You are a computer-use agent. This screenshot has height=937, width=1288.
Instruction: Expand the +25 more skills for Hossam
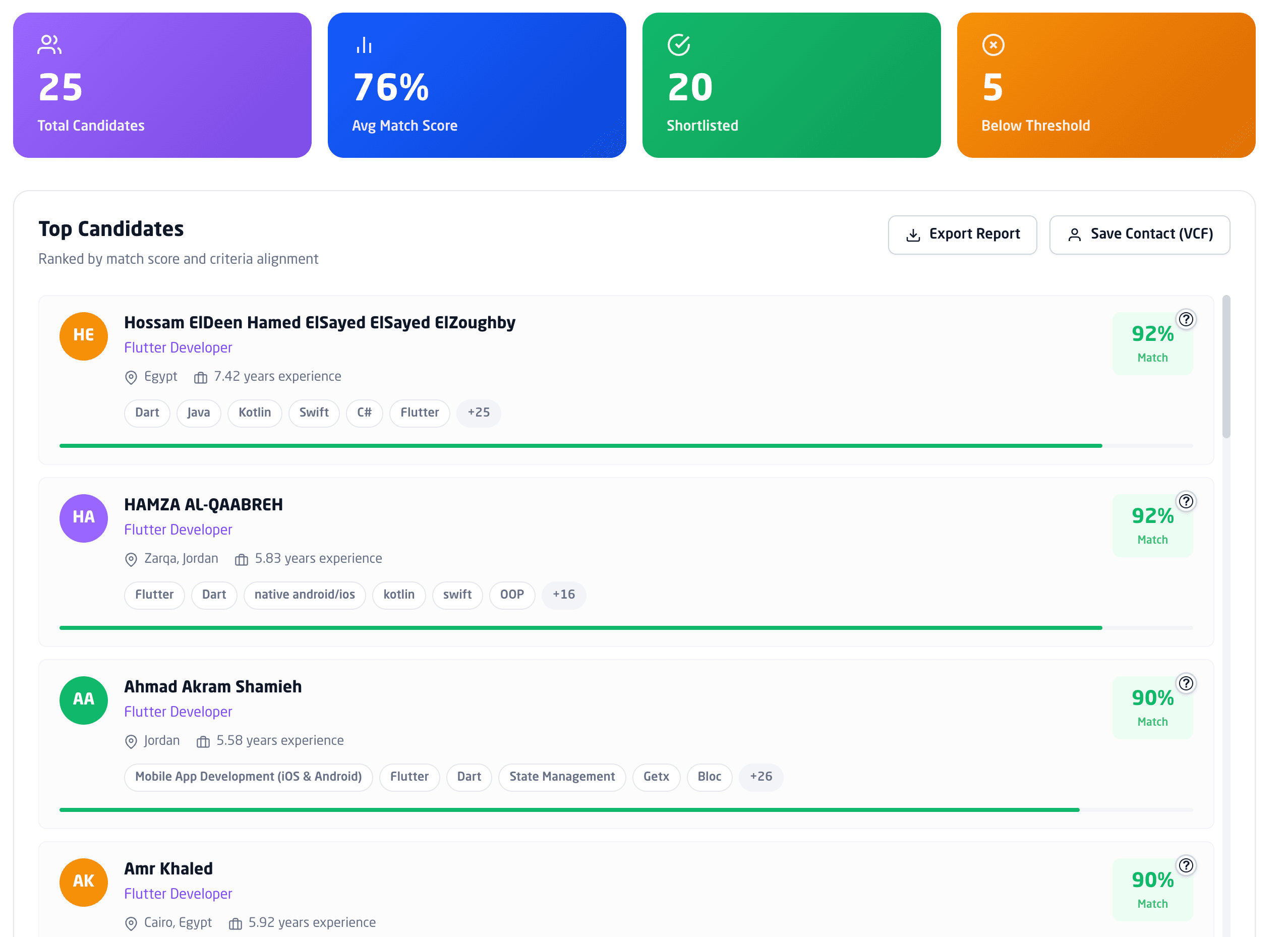pos(478,413)
